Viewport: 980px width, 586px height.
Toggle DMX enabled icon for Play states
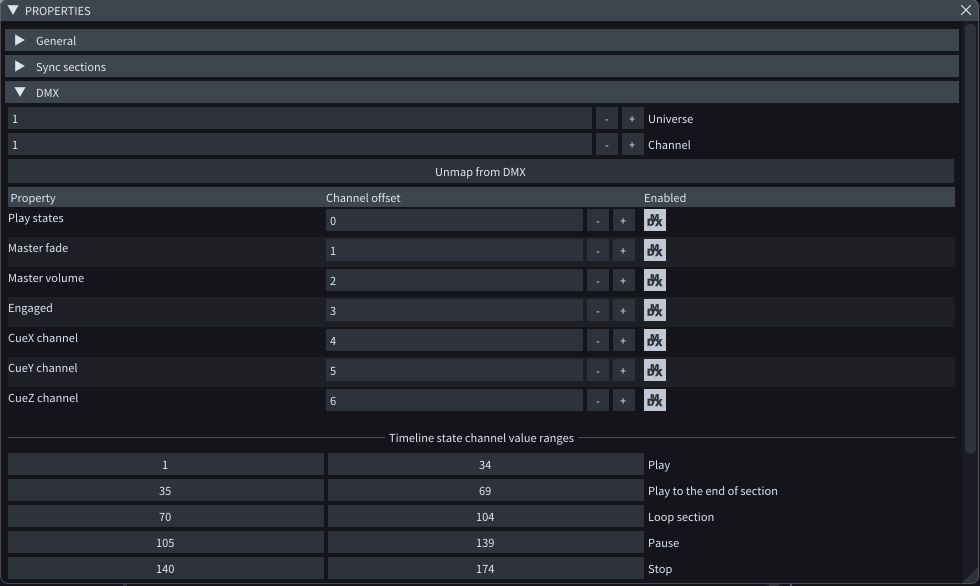point(655,221)
